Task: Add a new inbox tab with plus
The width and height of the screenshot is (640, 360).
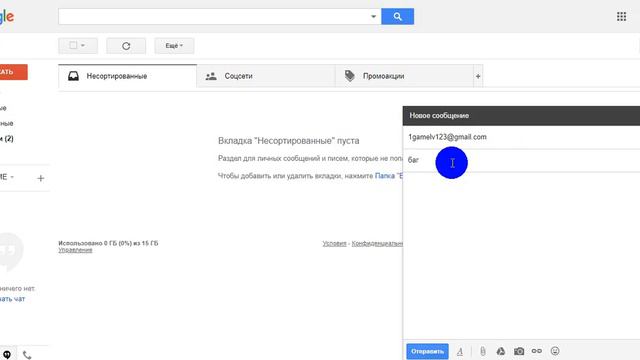Action: [478, 76]
